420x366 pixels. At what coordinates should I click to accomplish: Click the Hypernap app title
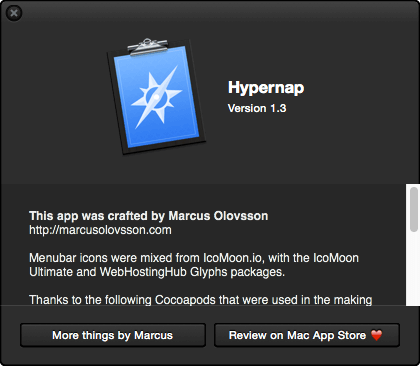[266, 88]
